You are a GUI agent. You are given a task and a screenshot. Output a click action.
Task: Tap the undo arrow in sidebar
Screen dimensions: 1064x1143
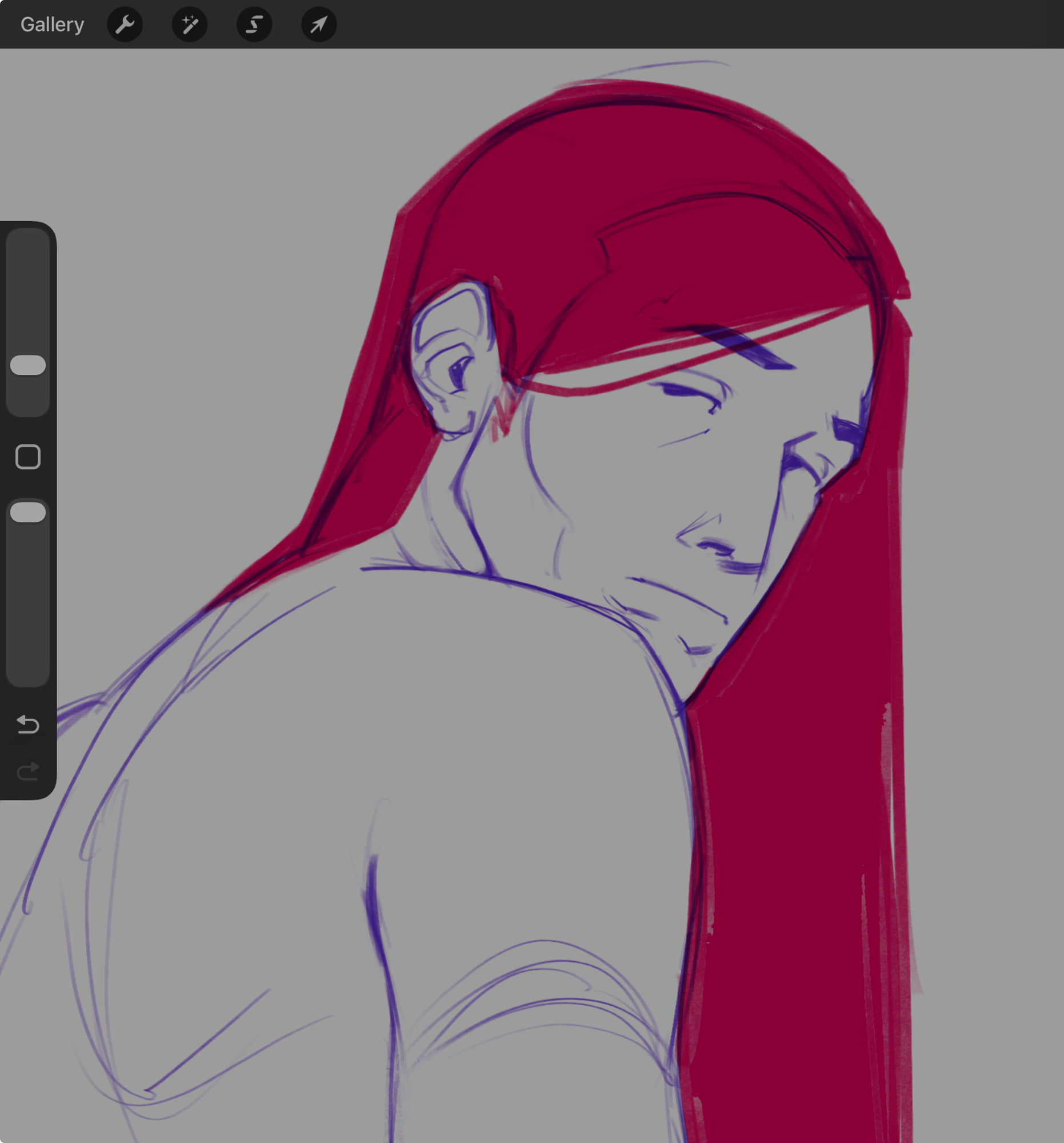point(27,724)
